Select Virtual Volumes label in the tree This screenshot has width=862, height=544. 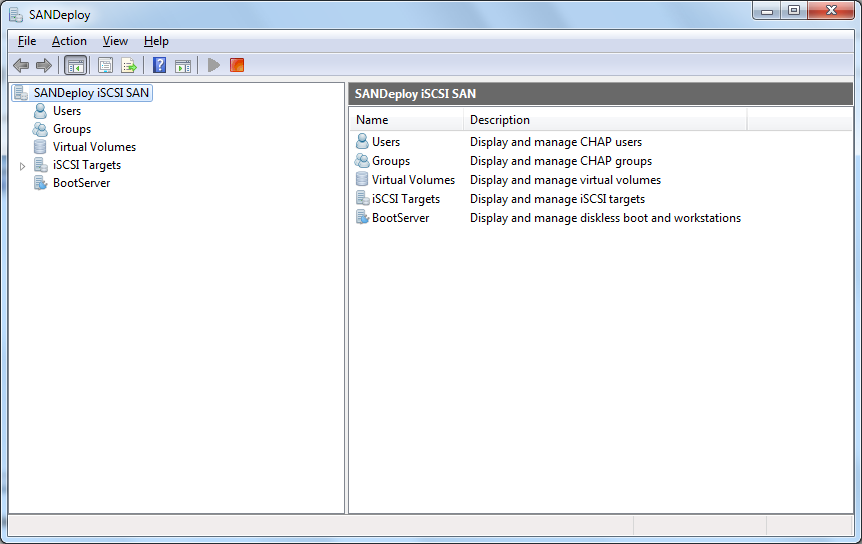pos(95,147)
